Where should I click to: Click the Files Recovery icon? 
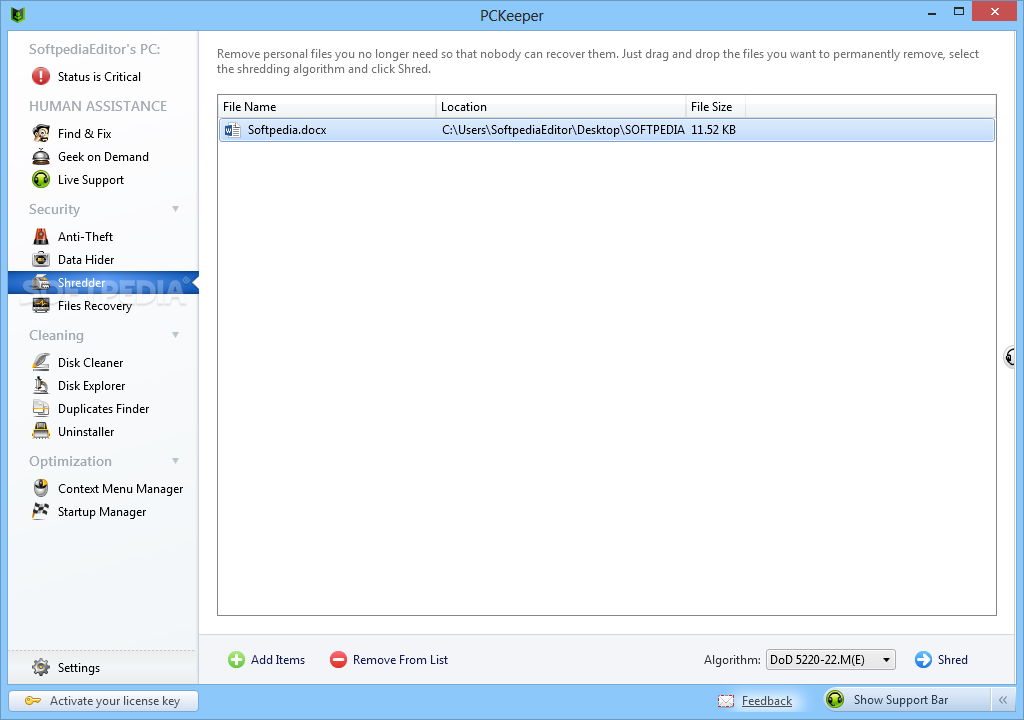point(40,305)
